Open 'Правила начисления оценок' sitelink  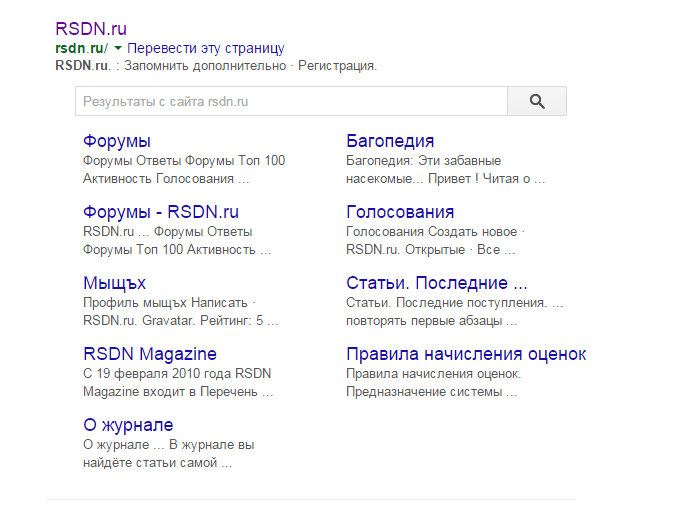coord(466,354)
